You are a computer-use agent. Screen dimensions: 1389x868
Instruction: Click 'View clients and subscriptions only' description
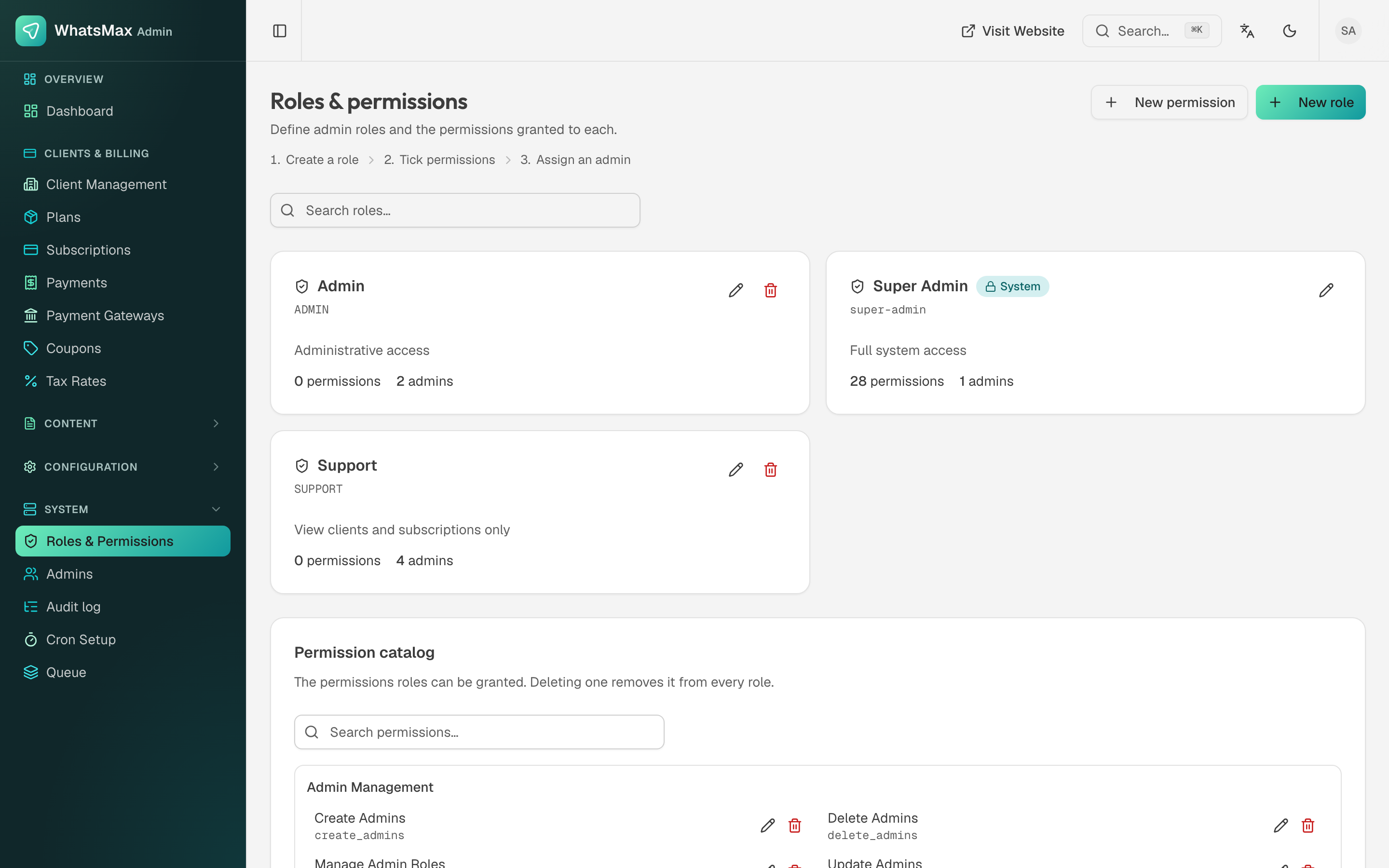coord(402,529)
